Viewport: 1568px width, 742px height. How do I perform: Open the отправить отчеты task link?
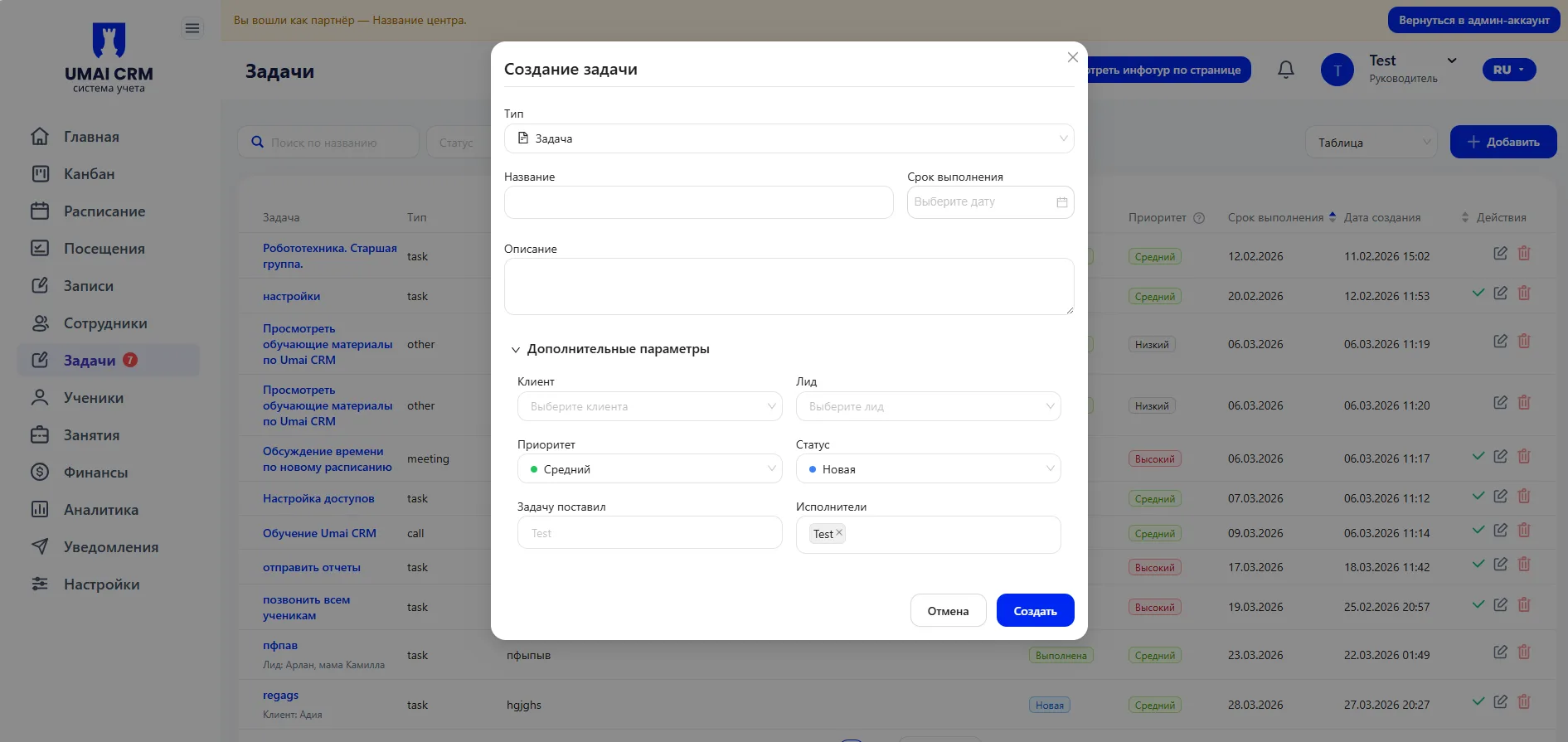(311, 568)
